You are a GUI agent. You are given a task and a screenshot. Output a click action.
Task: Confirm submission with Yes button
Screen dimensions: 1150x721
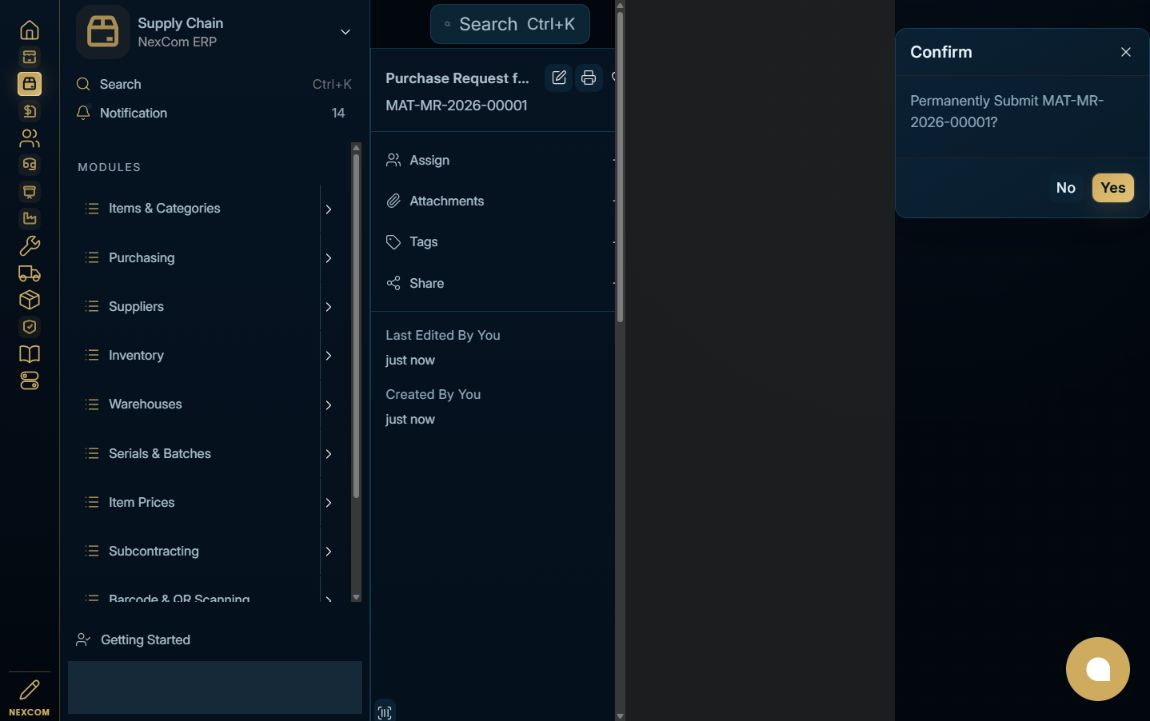(1113, 188)
